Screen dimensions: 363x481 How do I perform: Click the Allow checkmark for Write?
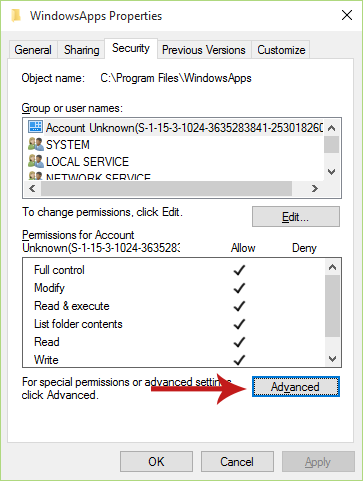click(239, 360)
